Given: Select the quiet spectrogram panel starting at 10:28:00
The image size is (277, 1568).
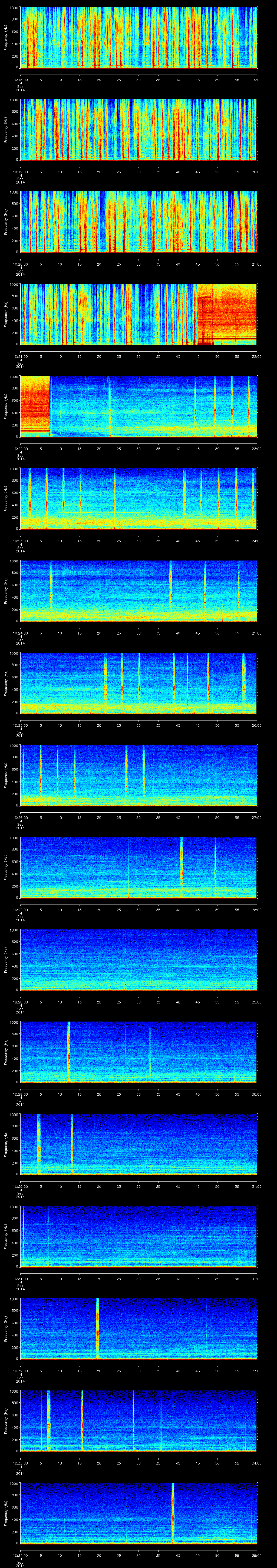Looking at the screenshot, I should click(138, 959).
